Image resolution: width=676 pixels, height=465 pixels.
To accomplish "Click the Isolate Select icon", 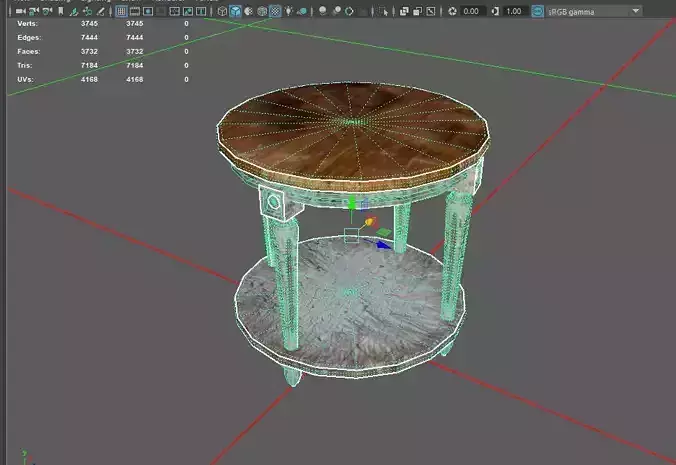I will (383, 11).
